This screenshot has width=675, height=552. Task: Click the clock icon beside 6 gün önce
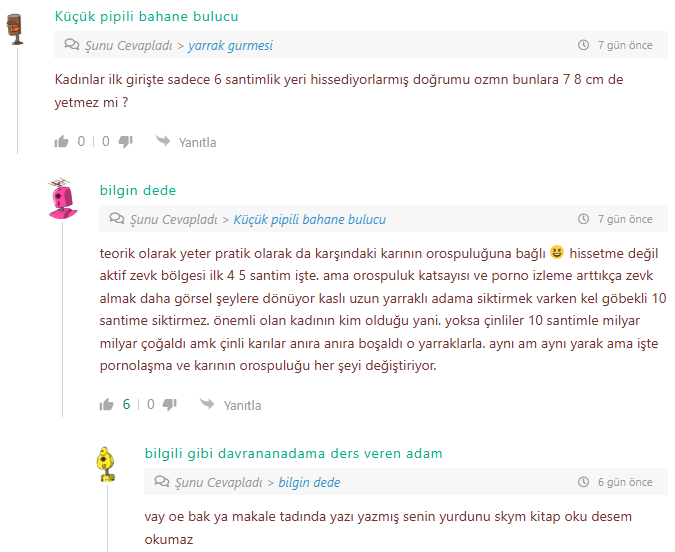[x=583, y=482]
